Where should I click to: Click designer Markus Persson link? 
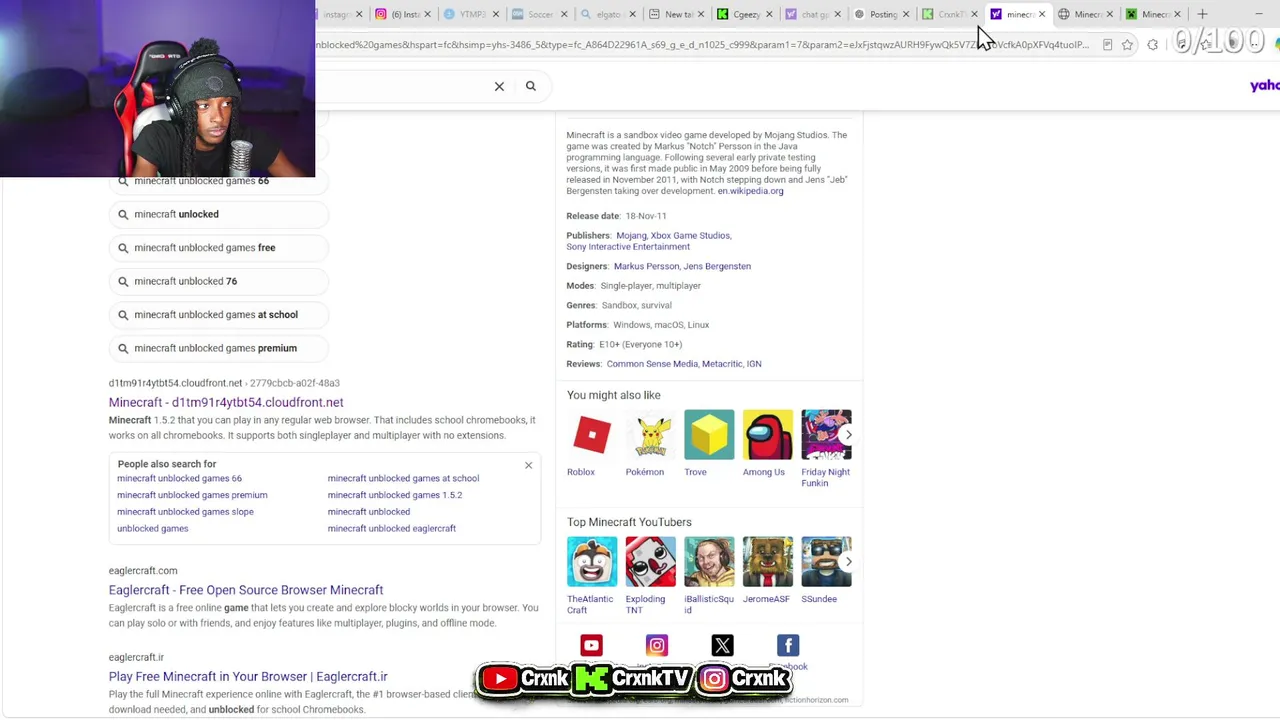click(646, 266)
